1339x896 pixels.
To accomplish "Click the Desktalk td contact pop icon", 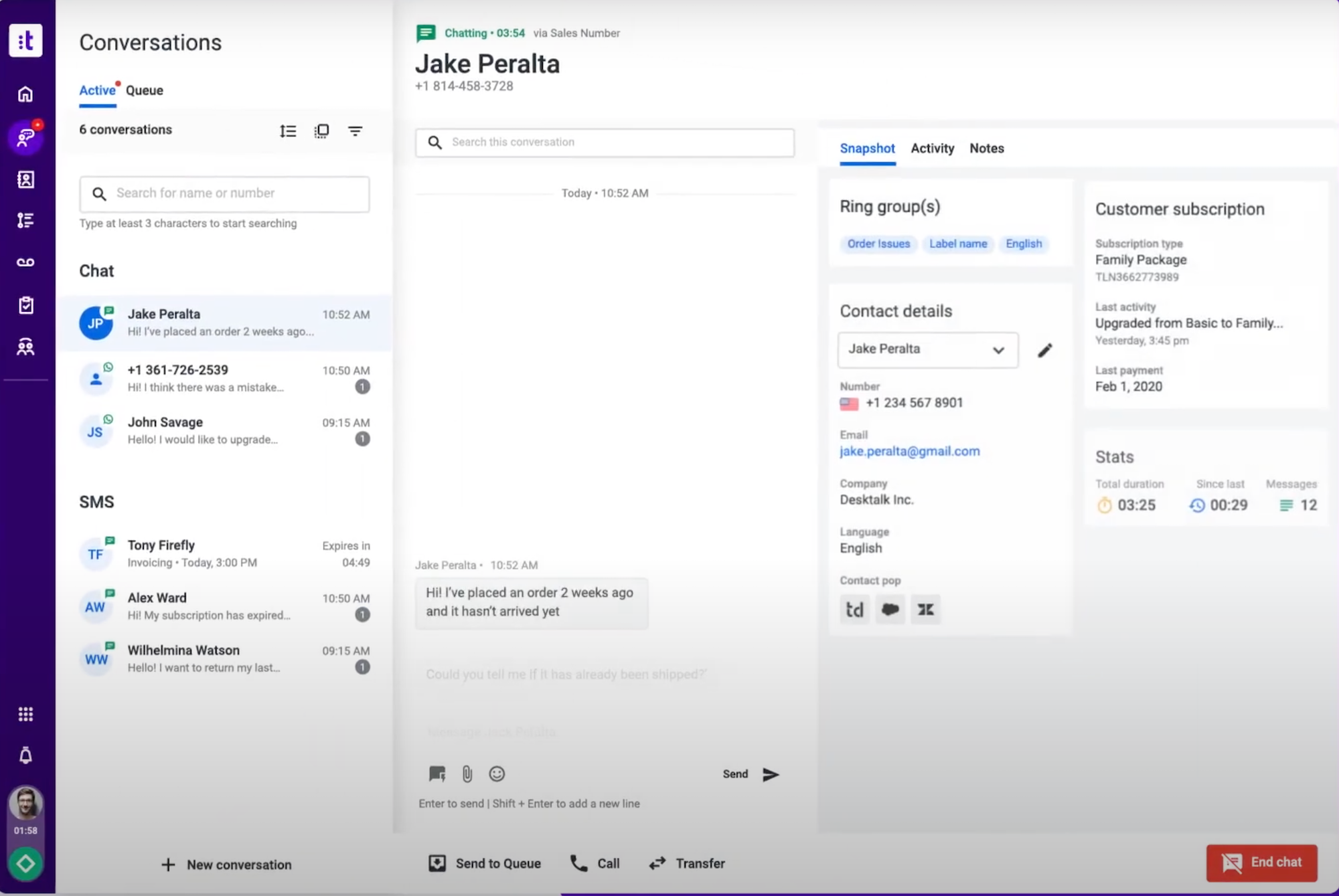I will pyautogui.click(x=855, y=609).
